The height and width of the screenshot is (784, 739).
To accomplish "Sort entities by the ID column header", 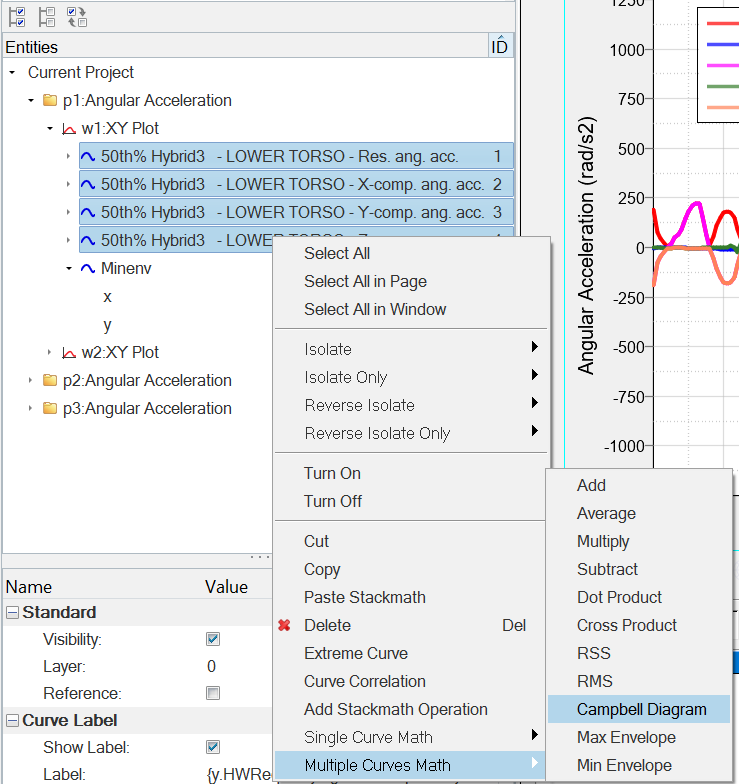I will click(x=499, y=47).
